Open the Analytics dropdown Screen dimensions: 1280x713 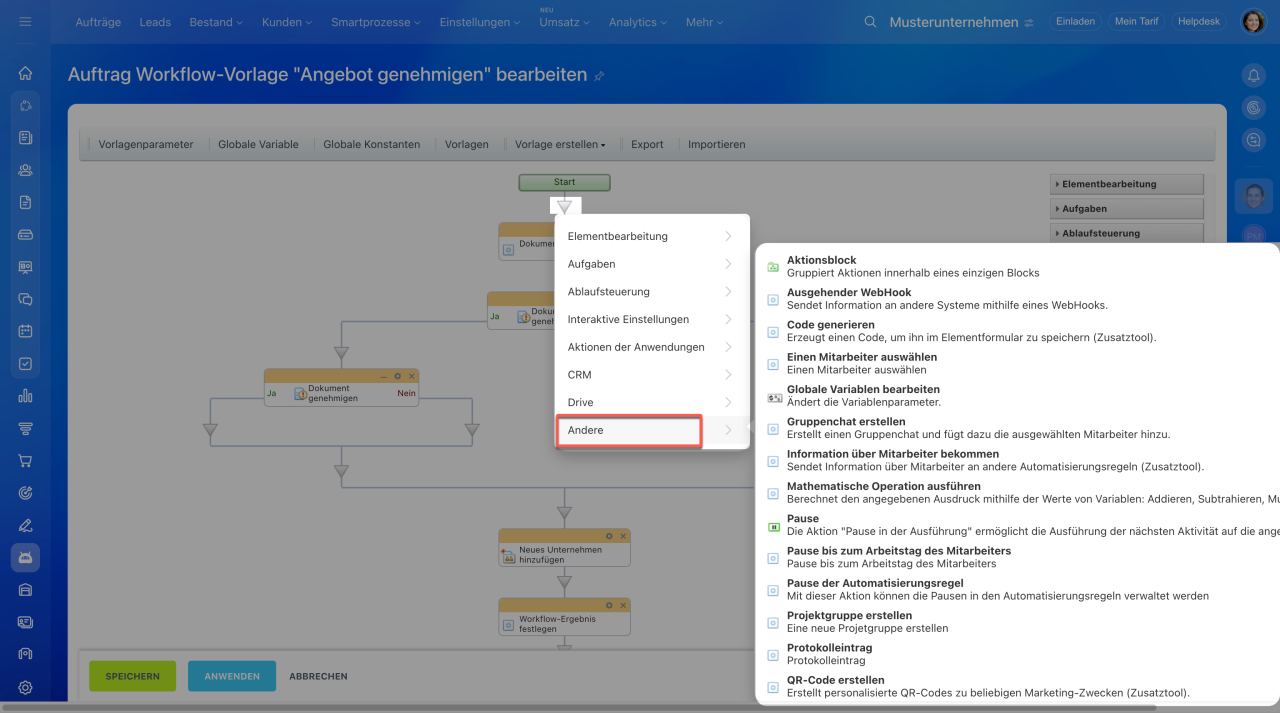[x=638, y=22]
